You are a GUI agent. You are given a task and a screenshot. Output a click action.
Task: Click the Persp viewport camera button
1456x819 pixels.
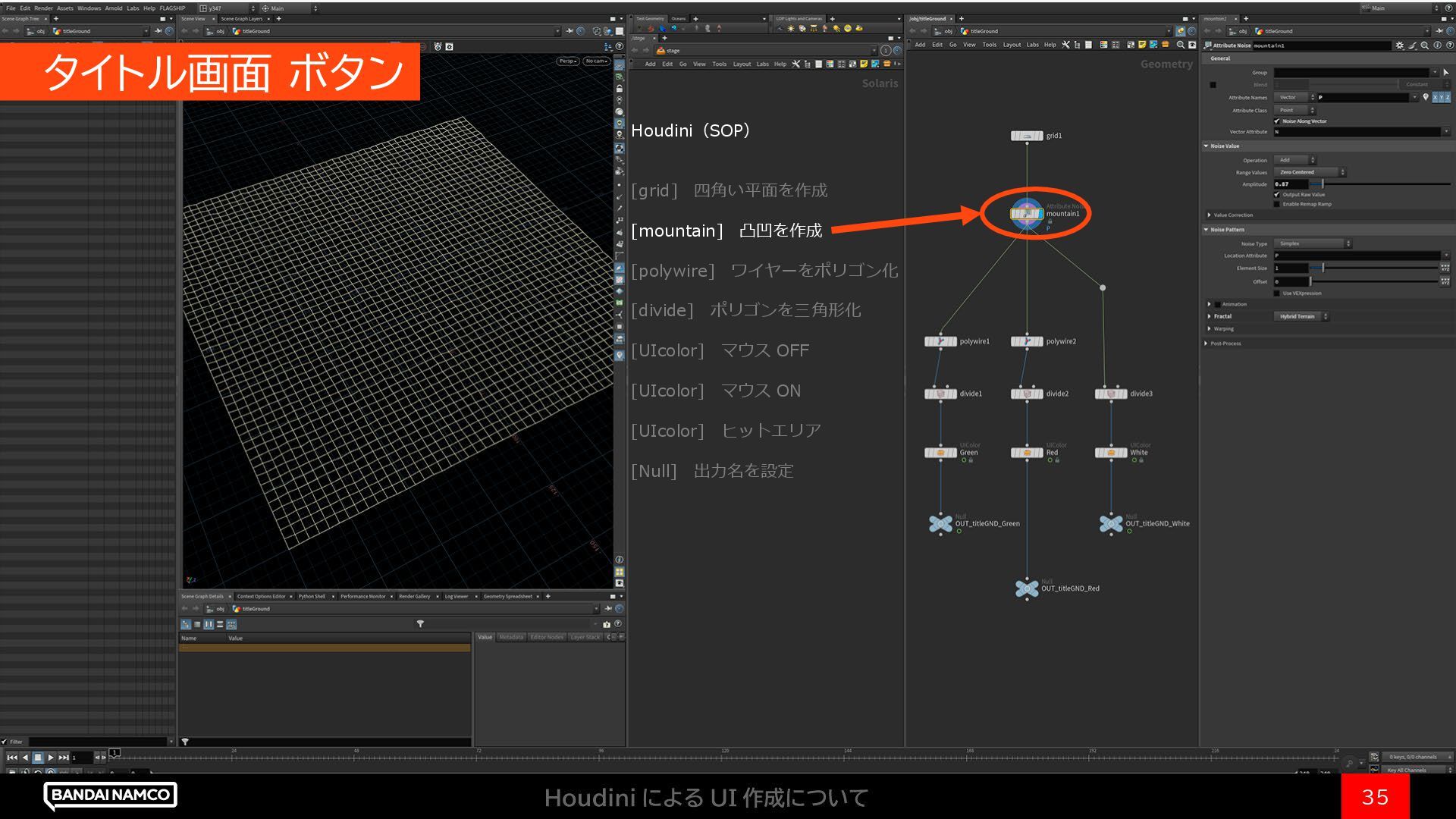point(567,61)
